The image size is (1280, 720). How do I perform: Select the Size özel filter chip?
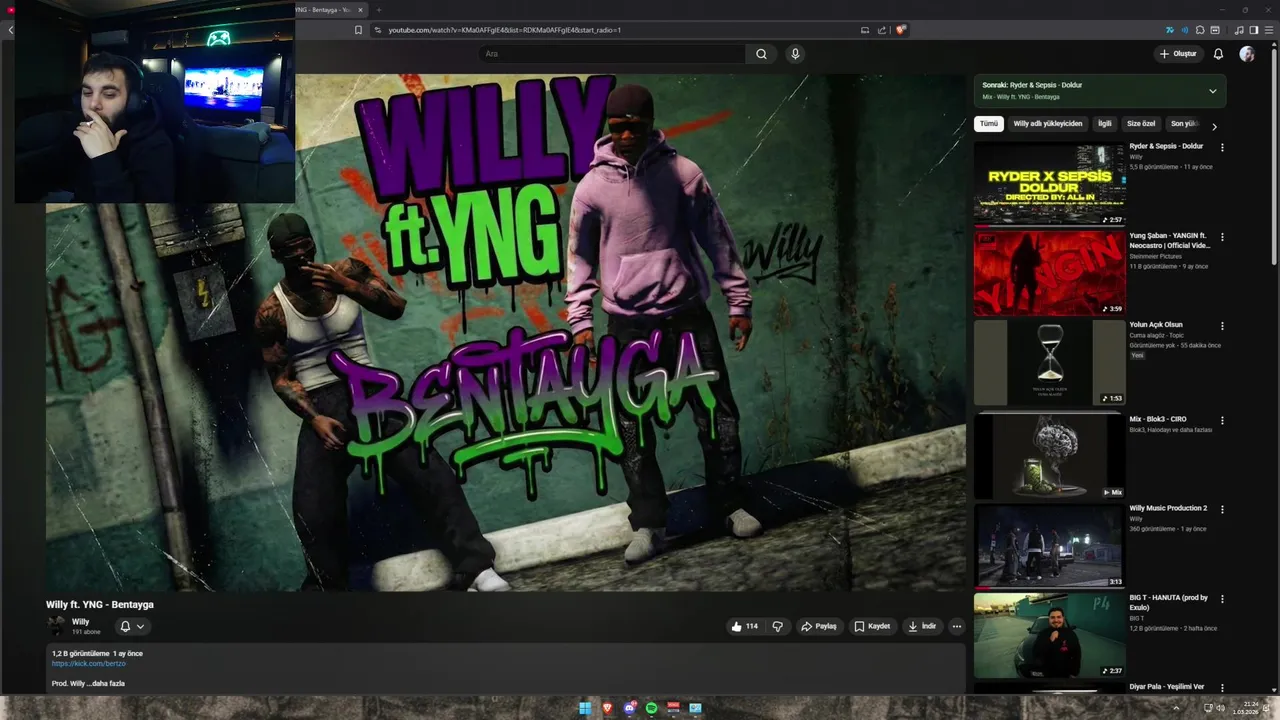tap(1141, 124)
